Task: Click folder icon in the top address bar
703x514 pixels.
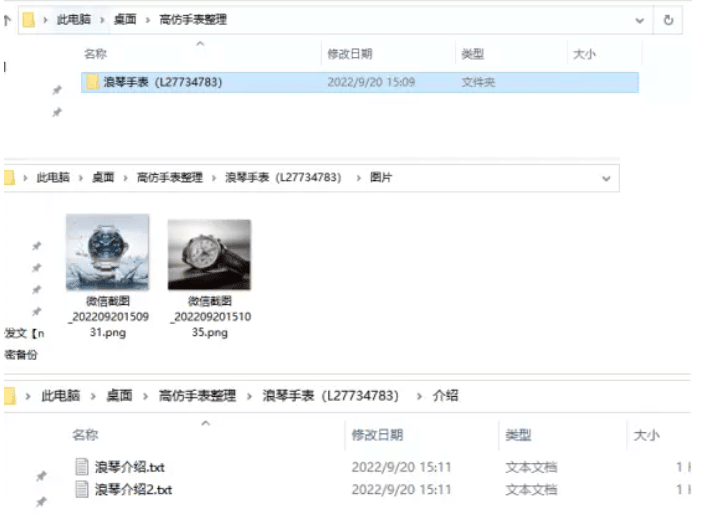Action: 29,20
